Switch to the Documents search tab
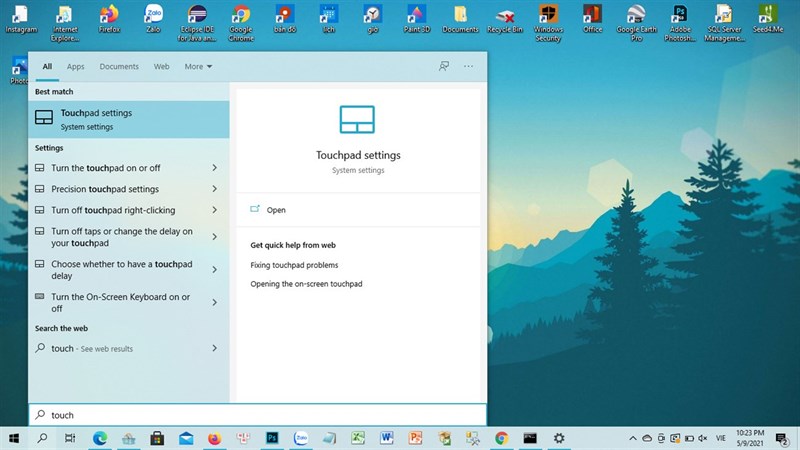800x450 pixels. (x=119, y=67)
